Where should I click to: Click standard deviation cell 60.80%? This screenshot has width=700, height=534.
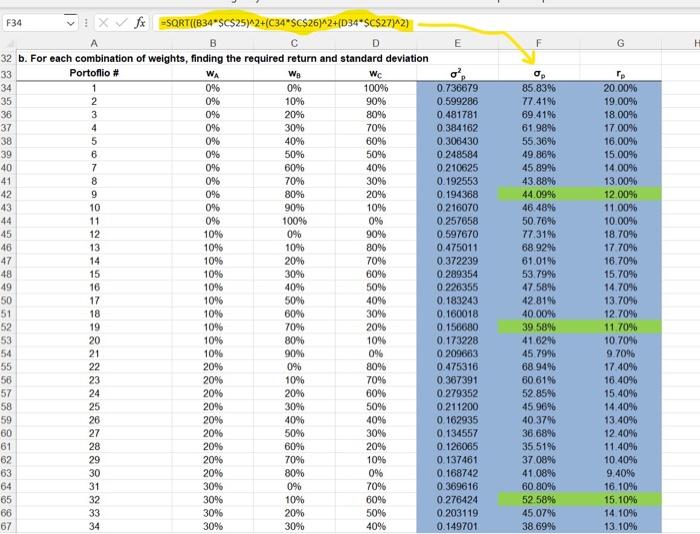coord(539,486)
